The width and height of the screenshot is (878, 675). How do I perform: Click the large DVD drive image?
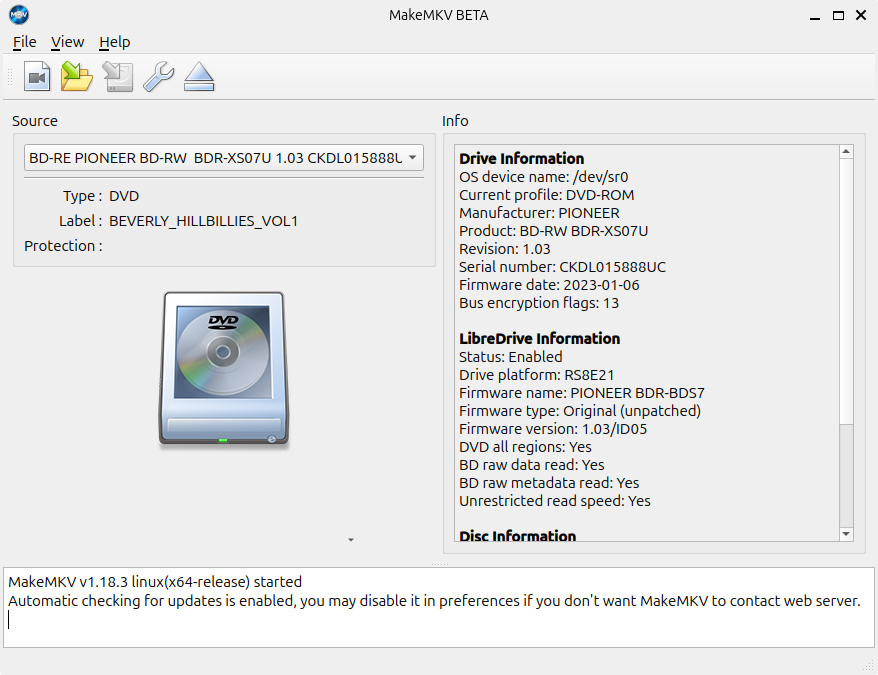223,368
